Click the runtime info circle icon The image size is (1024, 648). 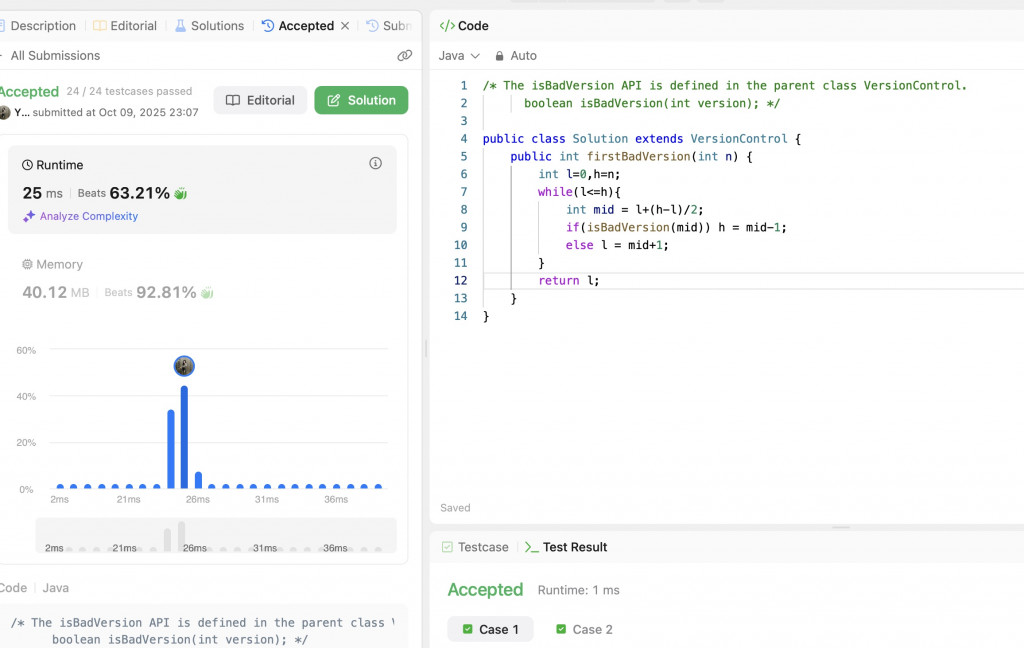376,163
